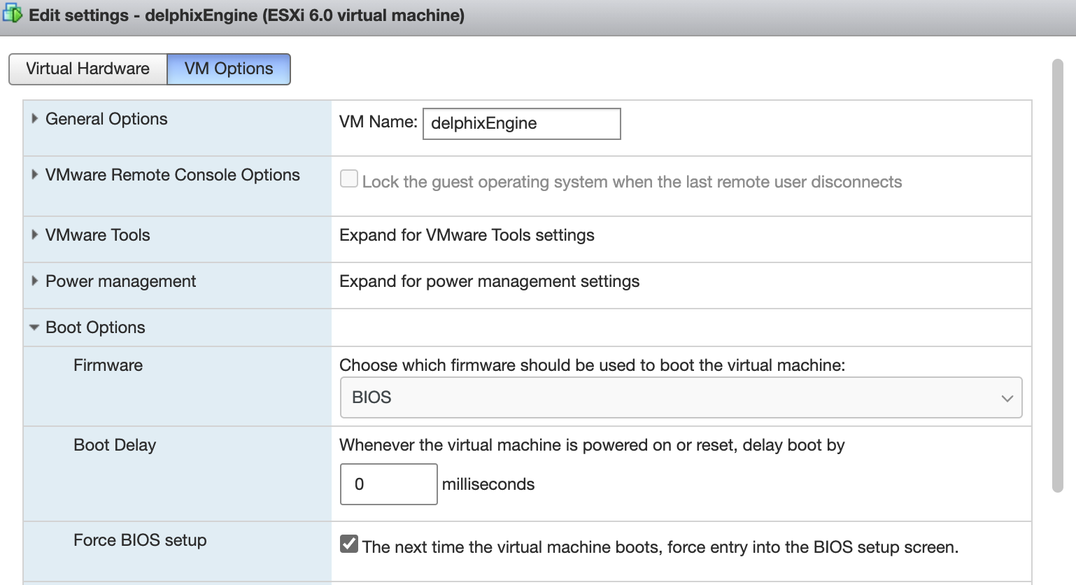This screenshot has height=585, width=1076.
Task: Click the lock guest operating system checkbox
Action: click(x=349, y=178)
